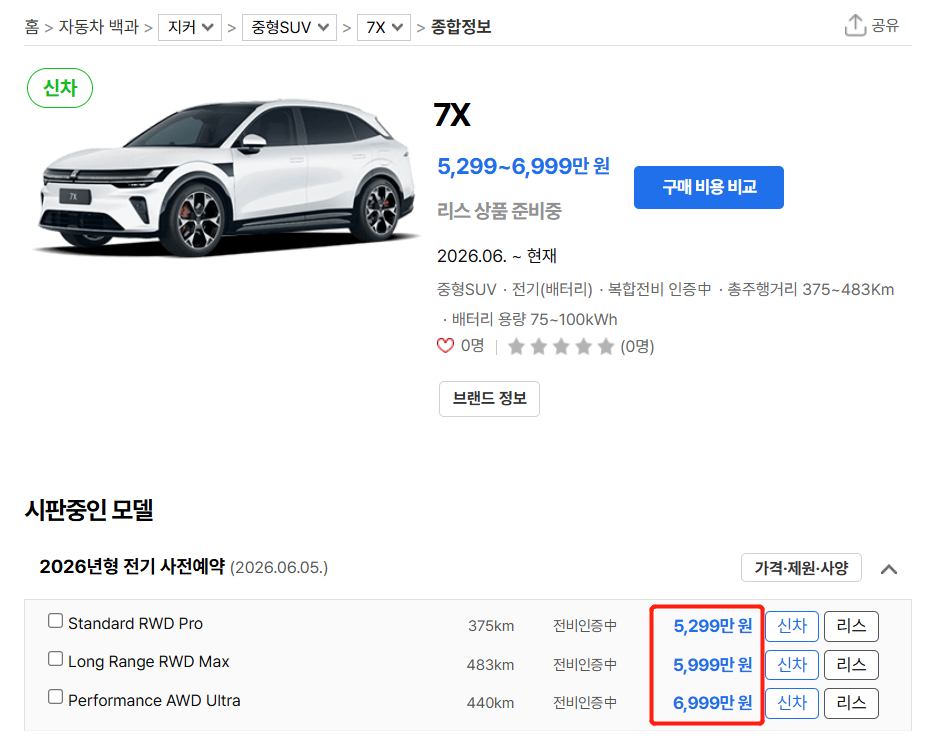Click the star rating icons
This screenshot has width=946, height=755.
[x=561, y=346]
